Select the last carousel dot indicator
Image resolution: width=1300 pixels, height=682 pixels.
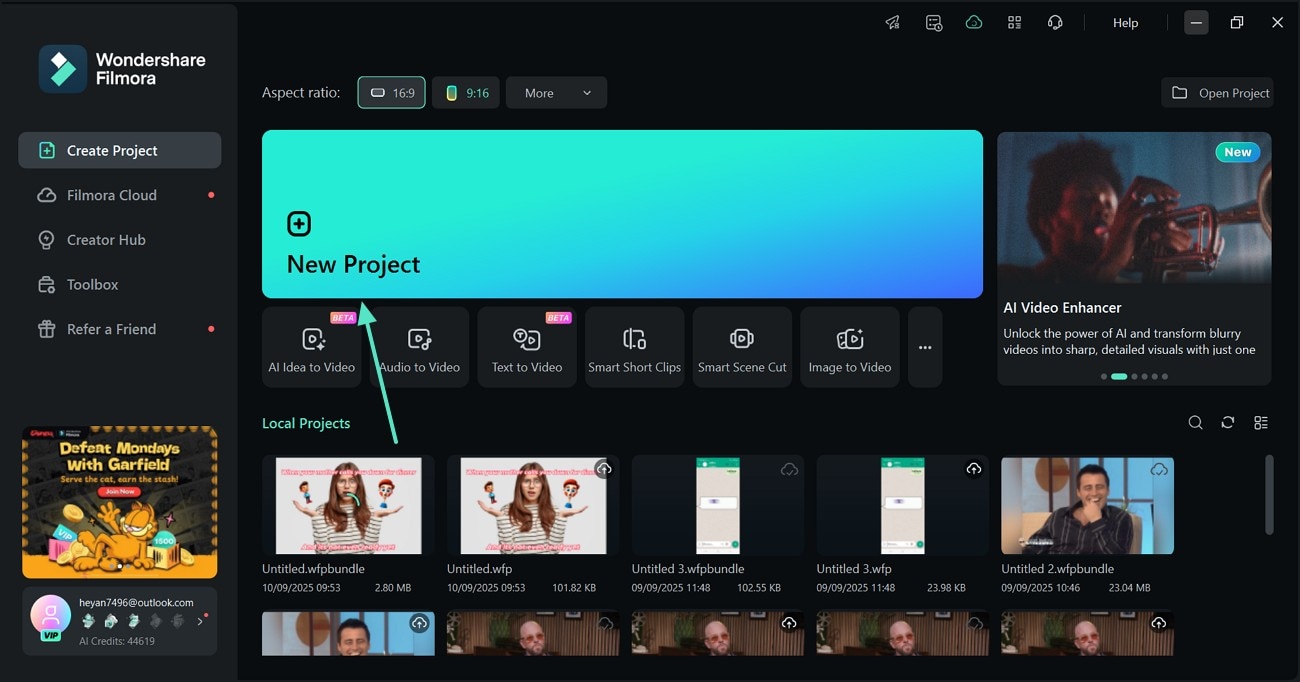(x=1165, y=377)
